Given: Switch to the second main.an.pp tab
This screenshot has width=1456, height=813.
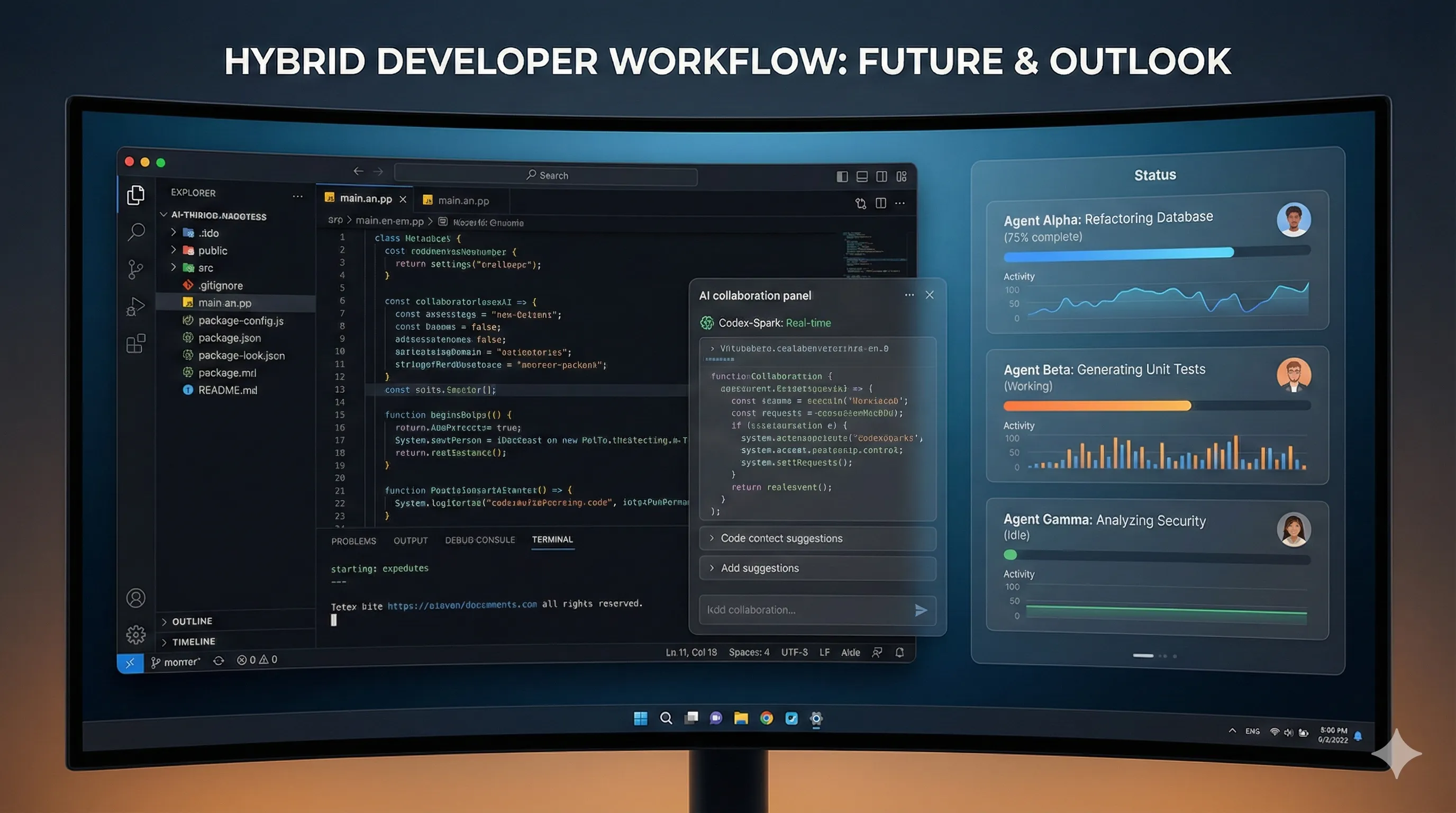Looking at the screenshot, I should click(462, 201).
